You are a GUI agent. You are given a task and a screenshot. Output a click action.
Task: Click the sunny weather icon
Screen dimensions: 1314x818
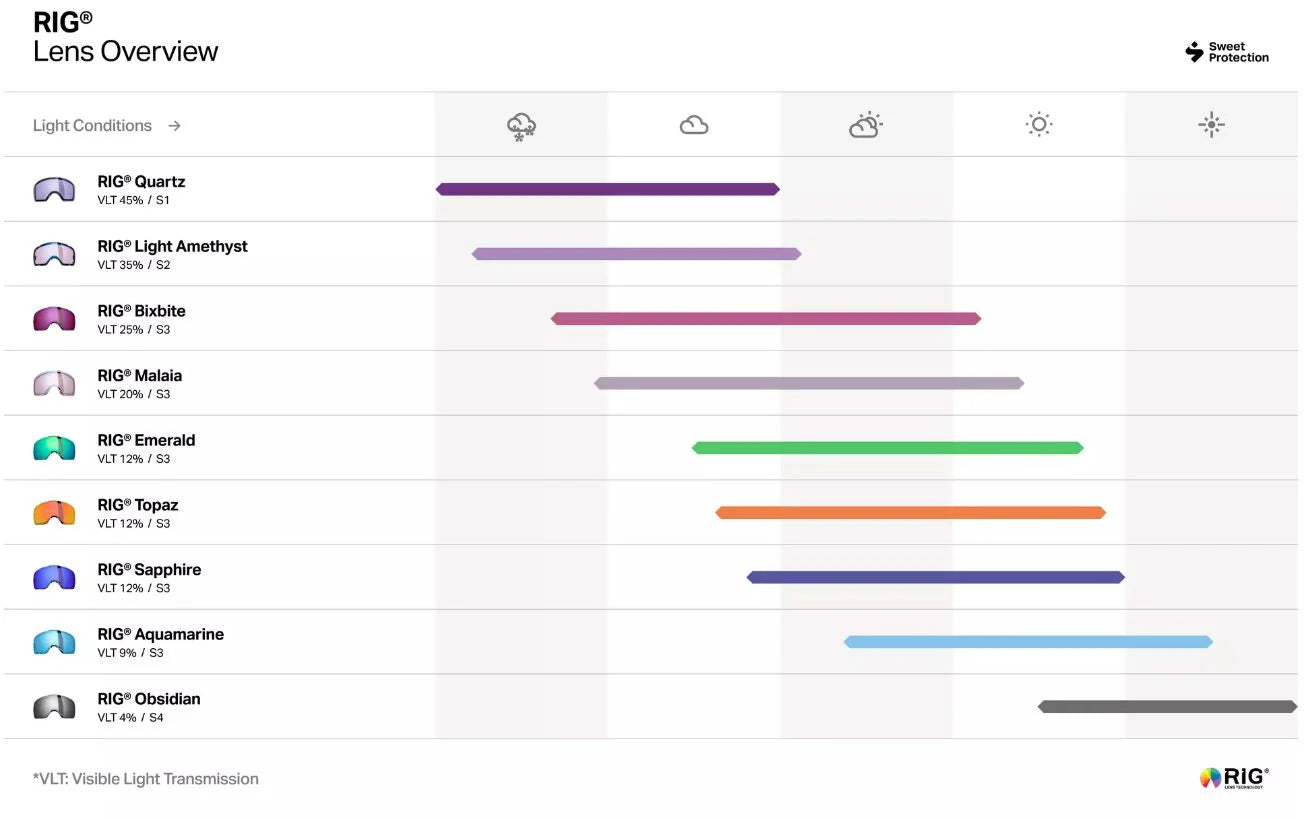pos(1039,125)
